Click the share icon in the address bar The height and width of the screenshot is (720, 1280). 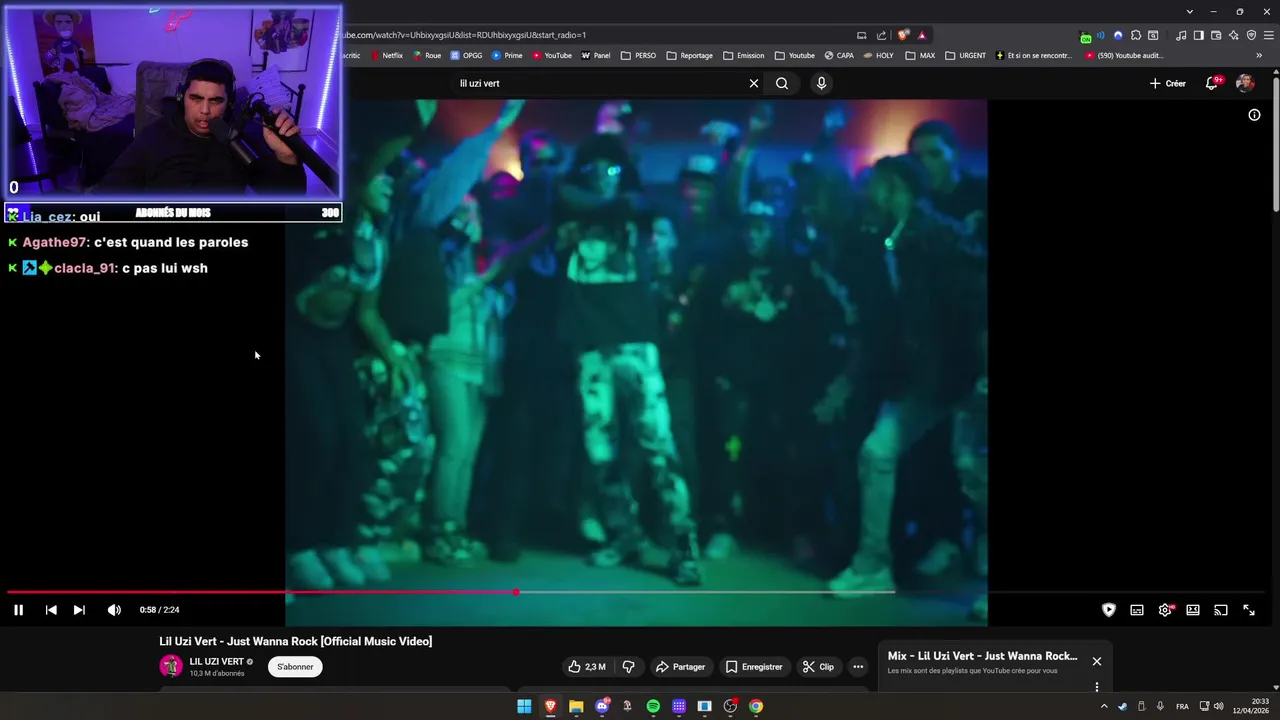[x=881, y=35]
